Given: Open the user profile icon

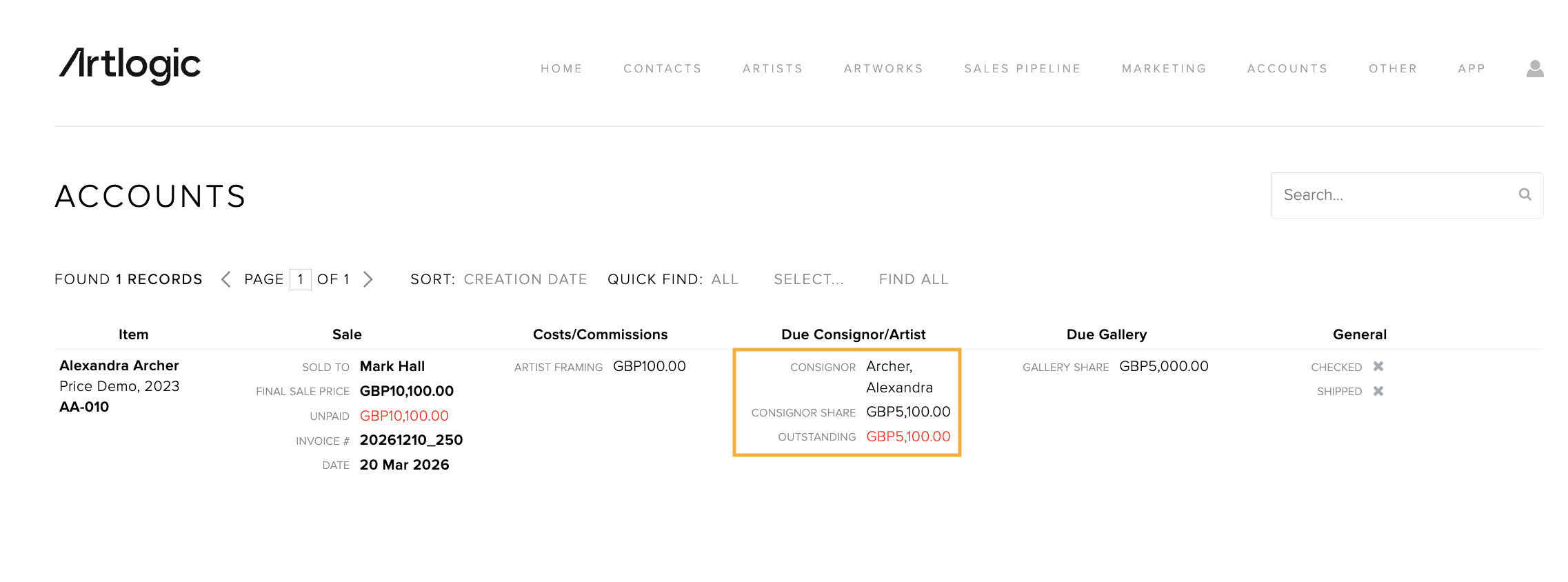Looking at the screenshot, I should tap(1534, 68).
